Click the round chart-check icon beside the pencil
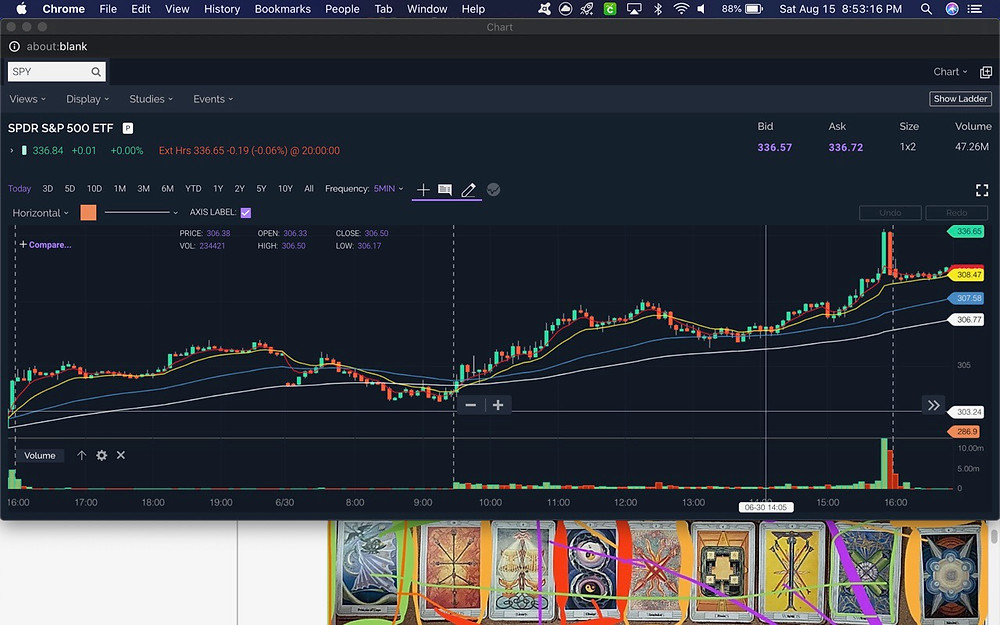The height and width of the screenshot is (625, 1000). [x=493, y=189]
